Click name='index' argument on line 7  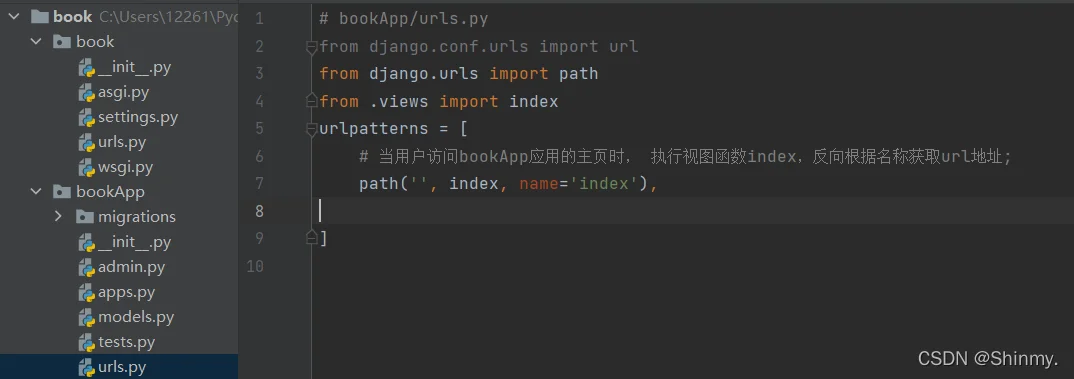coord(579,184)
